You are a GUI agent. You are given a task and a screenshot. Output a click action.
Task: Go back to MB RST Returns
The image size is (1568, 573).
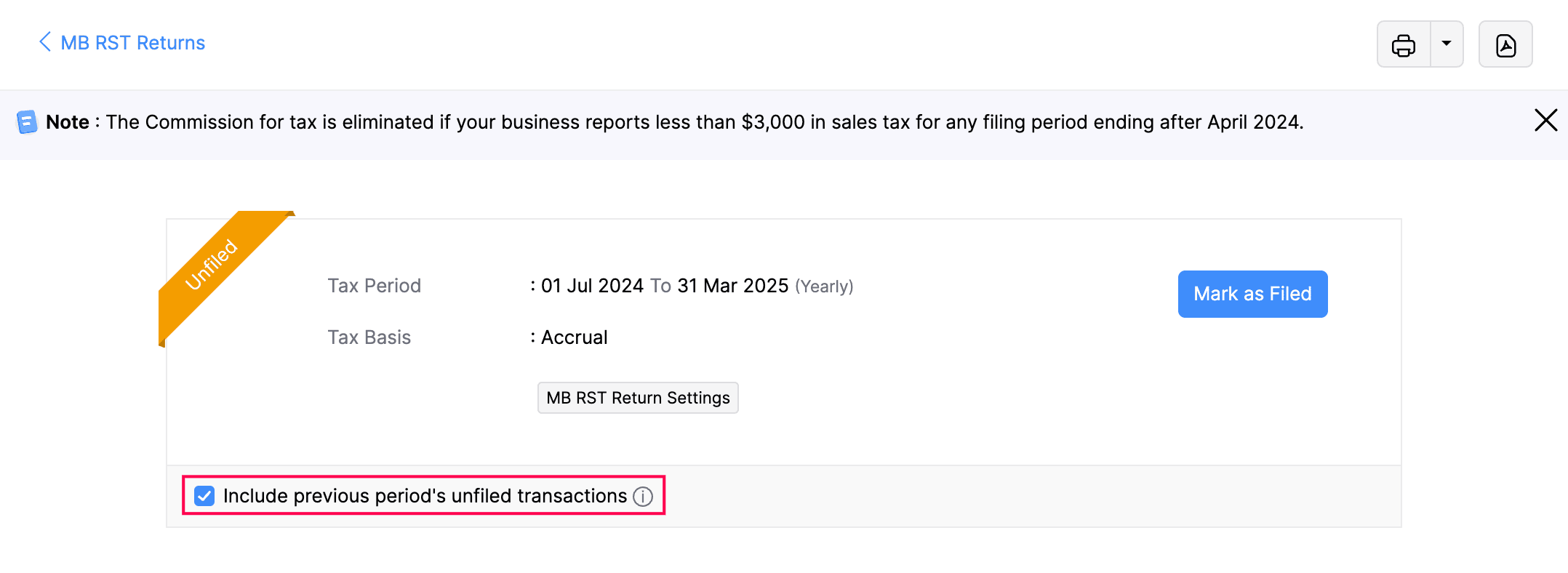click(x=132, y=43)
